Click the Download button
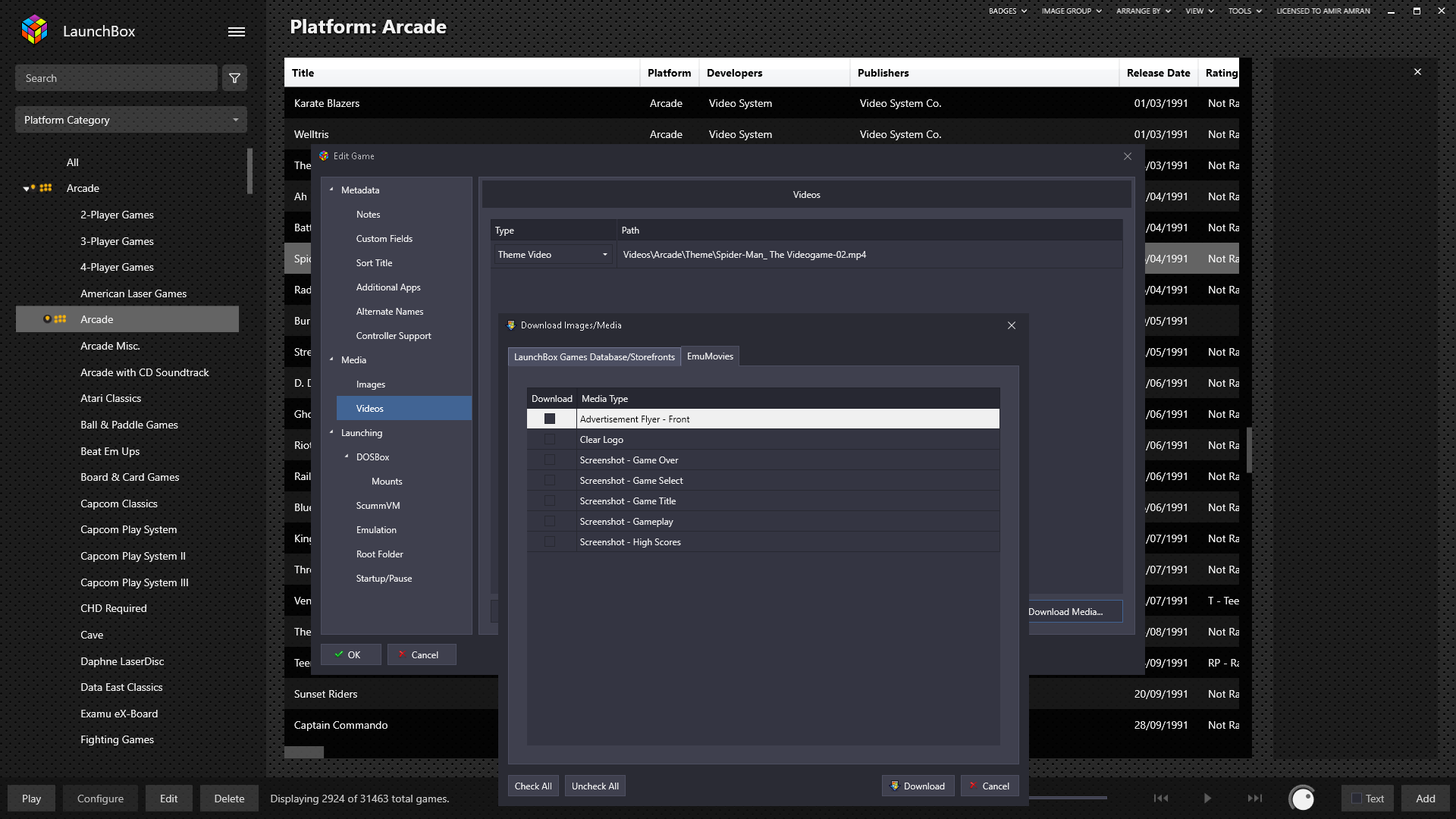This screenshot has height=819, width=1456. (917, 786)
